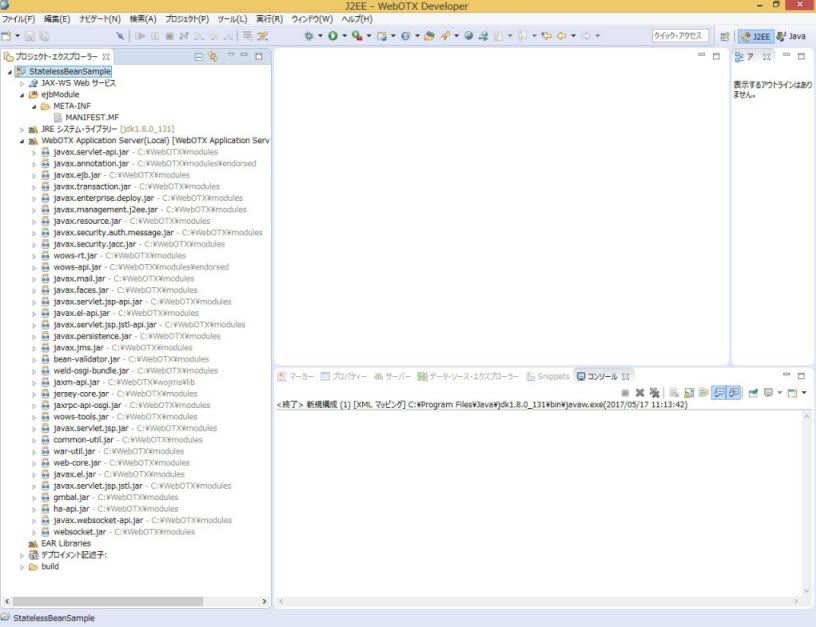
Task: Switch to the Java perspective button
Action: point(793,35)
